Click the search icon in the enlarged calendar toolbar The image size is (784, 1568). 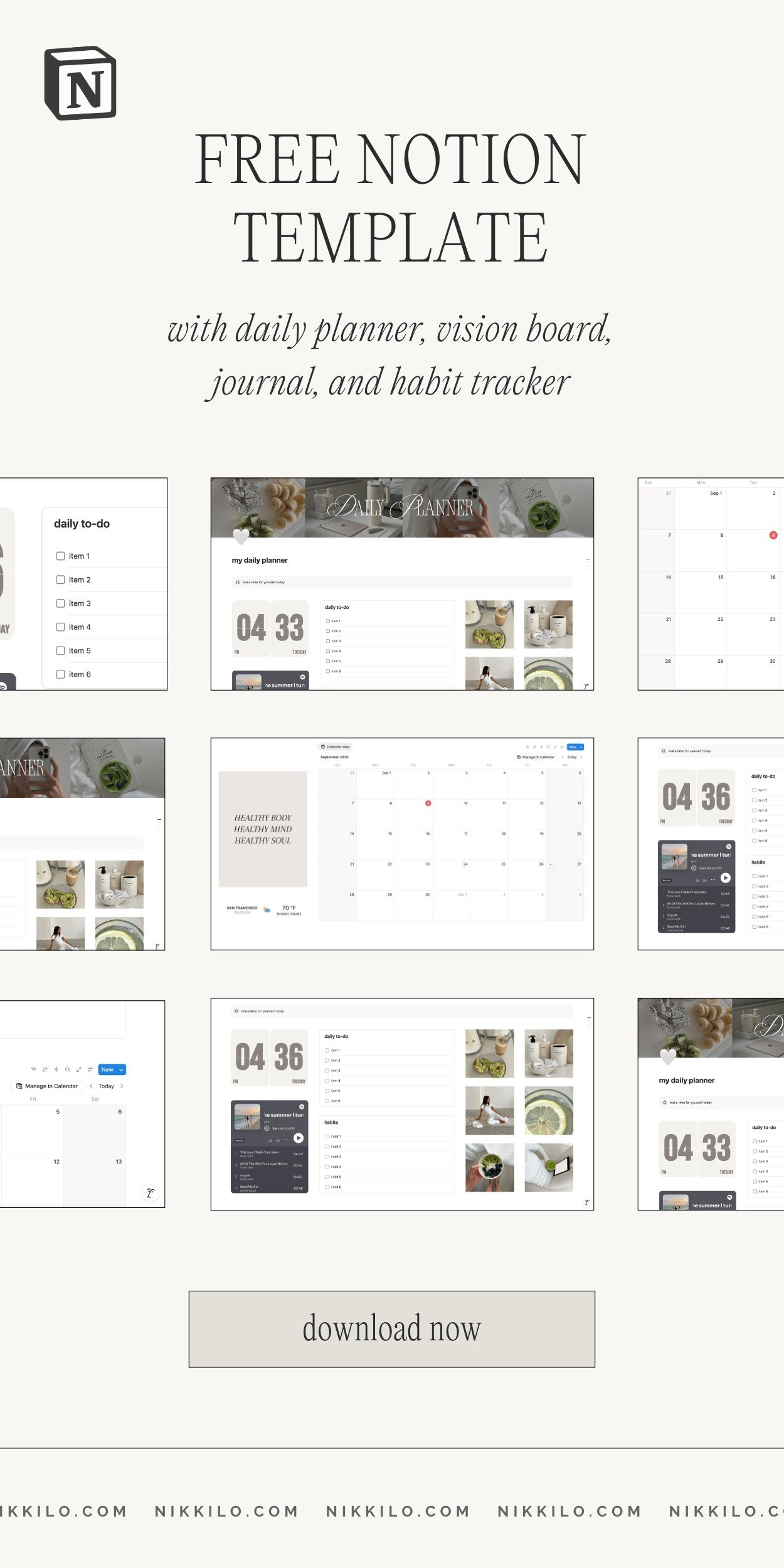point(68,1069)
